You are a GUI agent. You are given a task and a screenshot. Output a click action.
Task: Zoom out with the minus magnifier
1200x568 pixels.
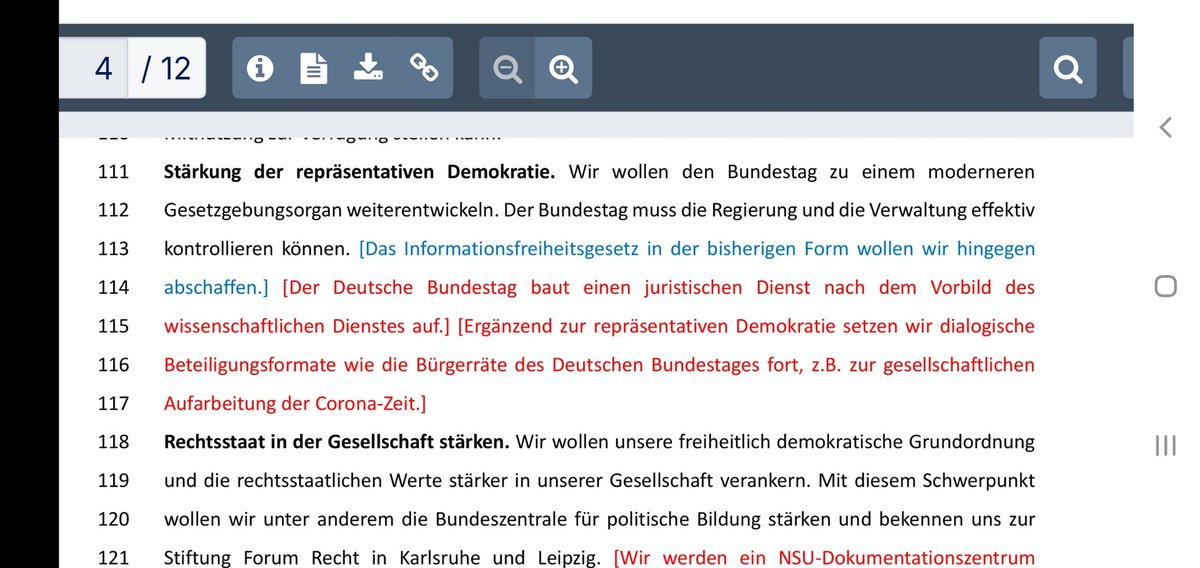point(508,69)
